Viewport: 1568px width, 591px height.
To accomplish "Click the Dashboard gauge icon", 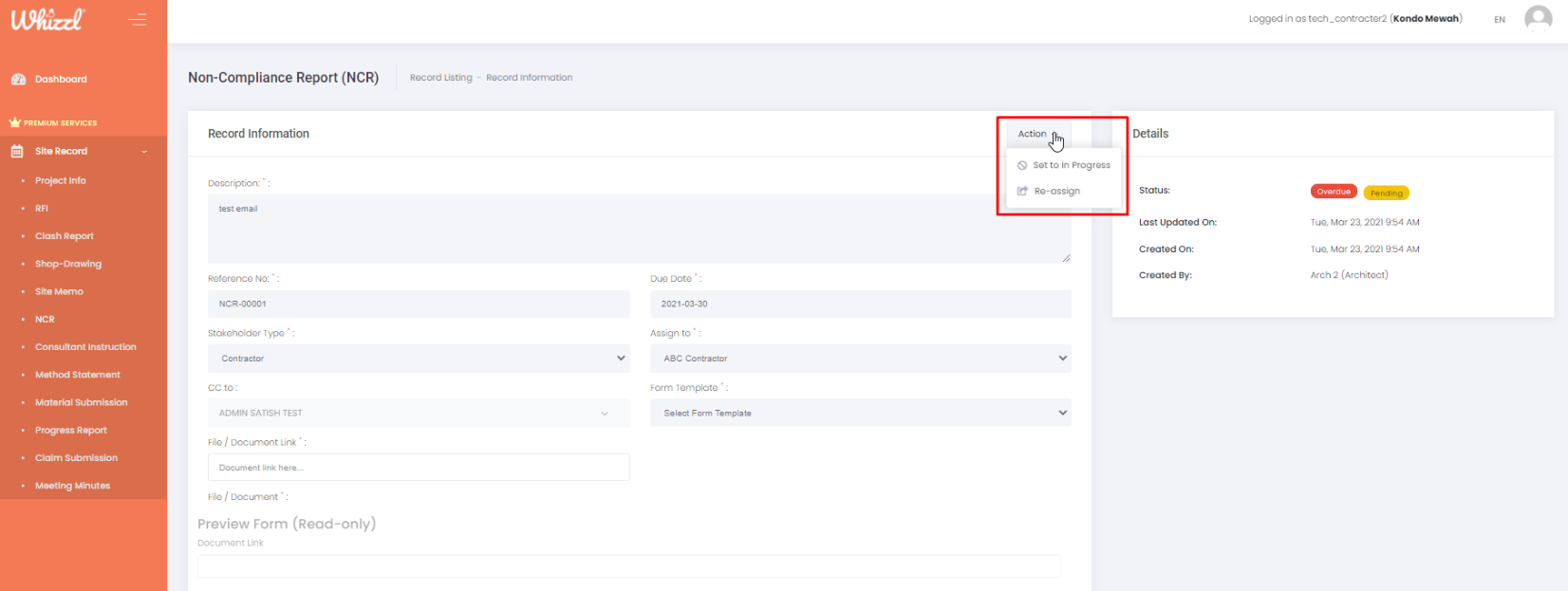I will (18, 80).
